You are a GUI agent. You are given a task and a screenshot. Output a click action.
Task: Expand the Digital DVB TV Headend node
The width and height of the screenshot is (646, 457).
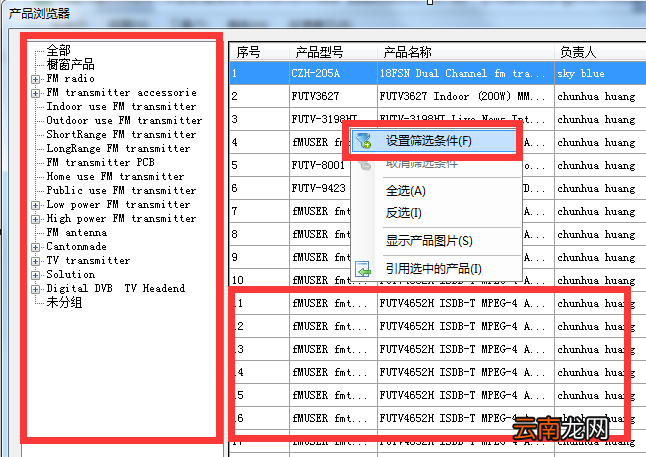coord(35,289)
